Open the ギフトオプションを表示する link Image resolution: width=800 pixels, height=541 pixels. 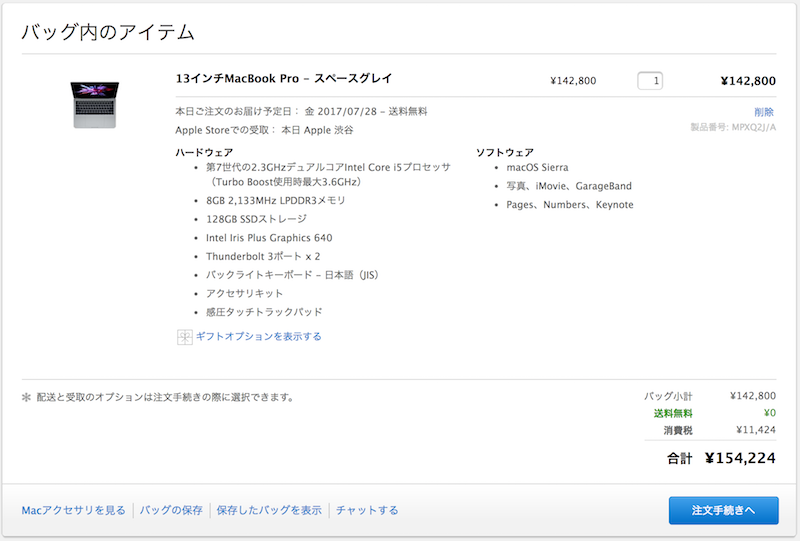coord(259,336)
